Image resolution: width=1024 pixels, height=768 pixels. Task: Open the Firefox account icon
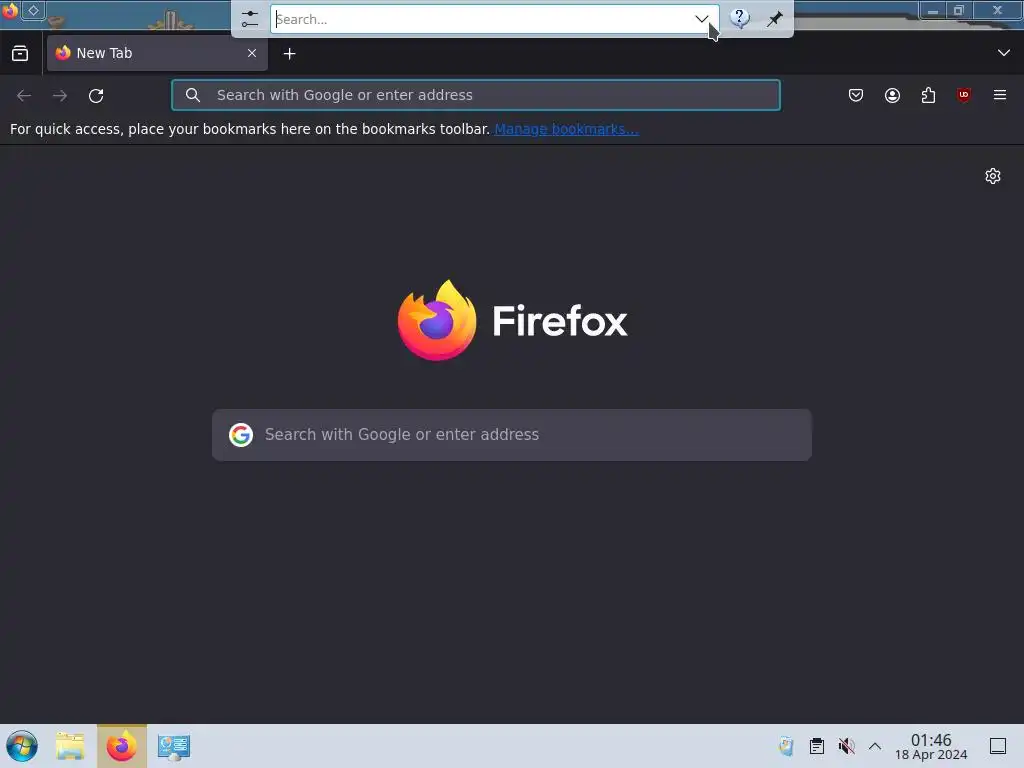click(x=892, y=95)
